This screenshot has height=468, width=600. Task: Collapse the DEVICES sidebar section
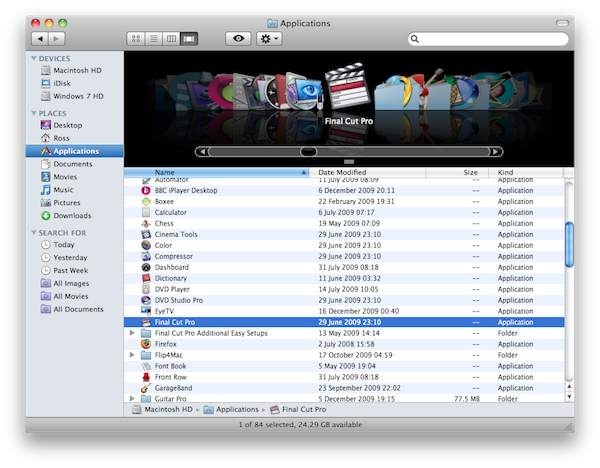[x=34, y=59]
